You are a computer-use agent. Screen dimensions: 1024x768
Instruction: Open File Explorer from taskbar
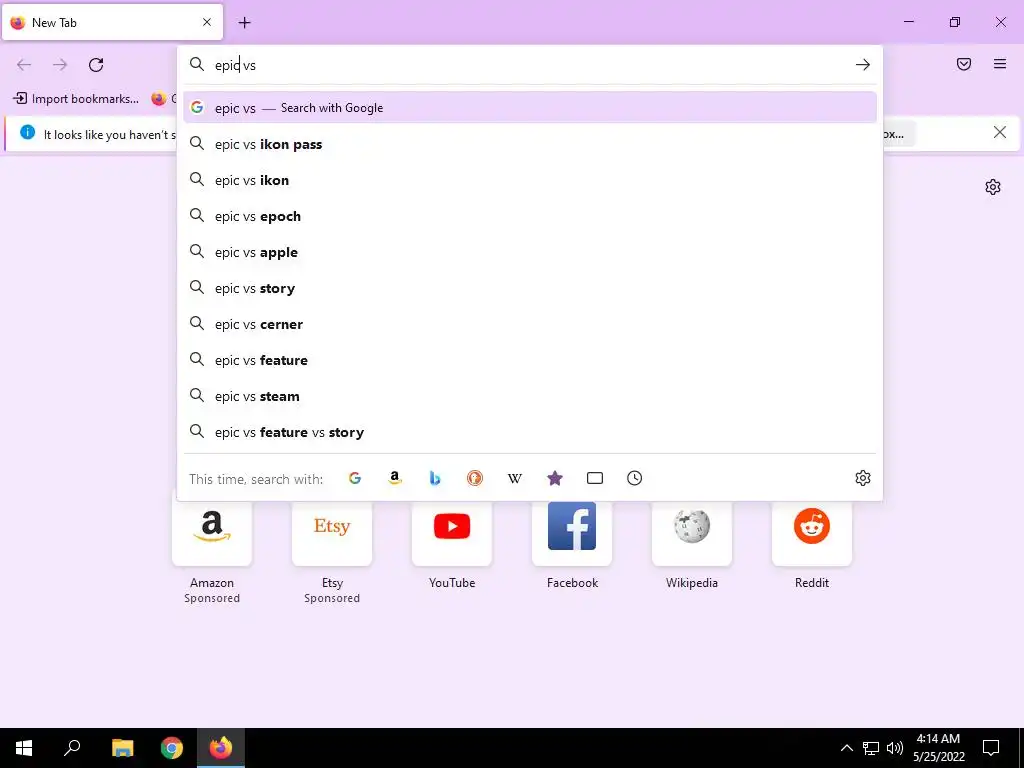(122, 748)
